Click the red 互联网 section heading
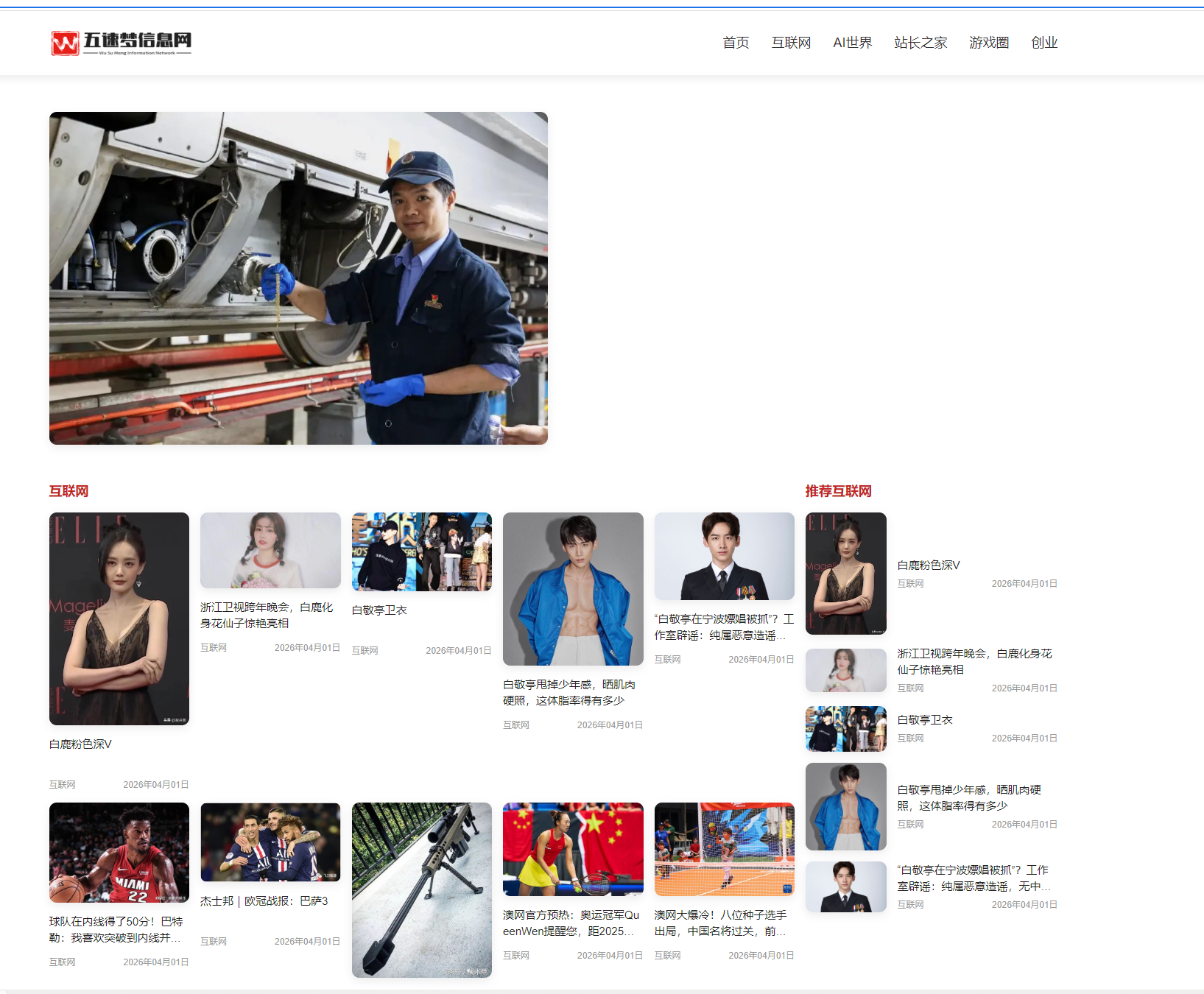1204x994 pixels. coord(68,491)
